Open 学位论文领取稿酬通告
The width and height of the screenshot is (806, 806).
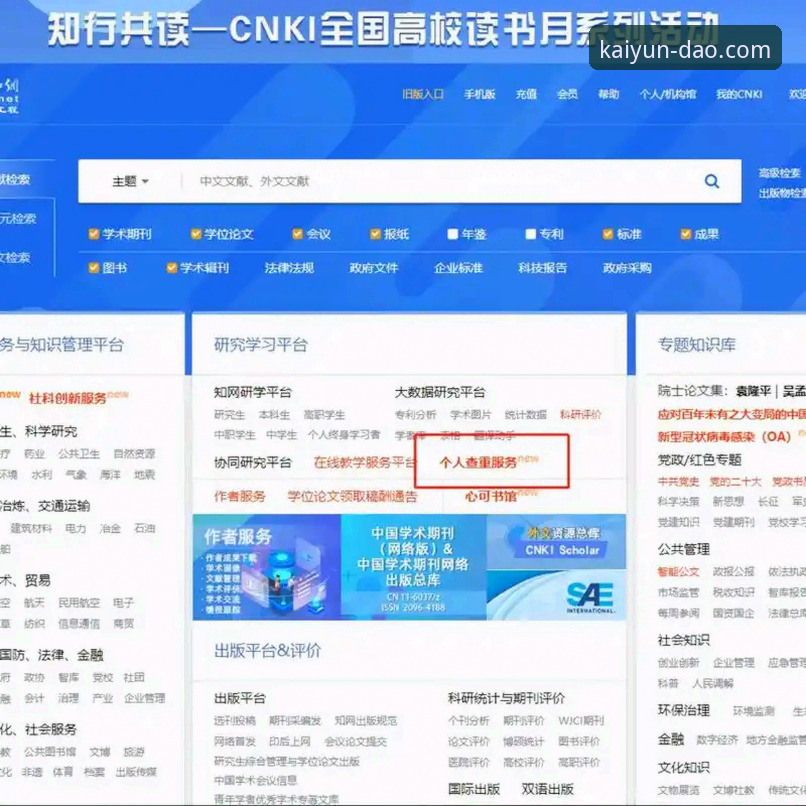352,496
